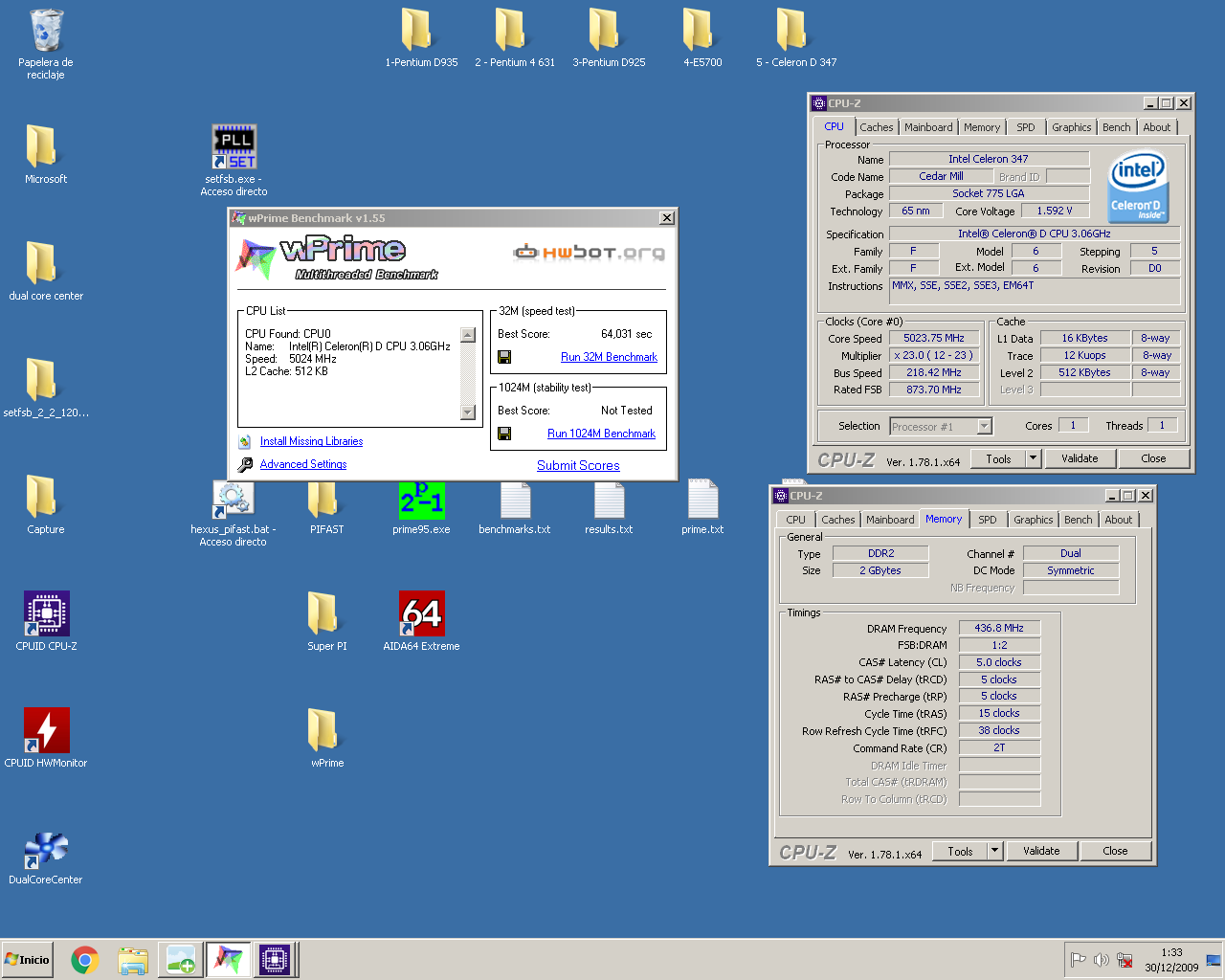Expand the Tools dropdown arrow in Memory window
Image resolution: width=1225 pixels, height=980 pixels.
pos(995,851)
